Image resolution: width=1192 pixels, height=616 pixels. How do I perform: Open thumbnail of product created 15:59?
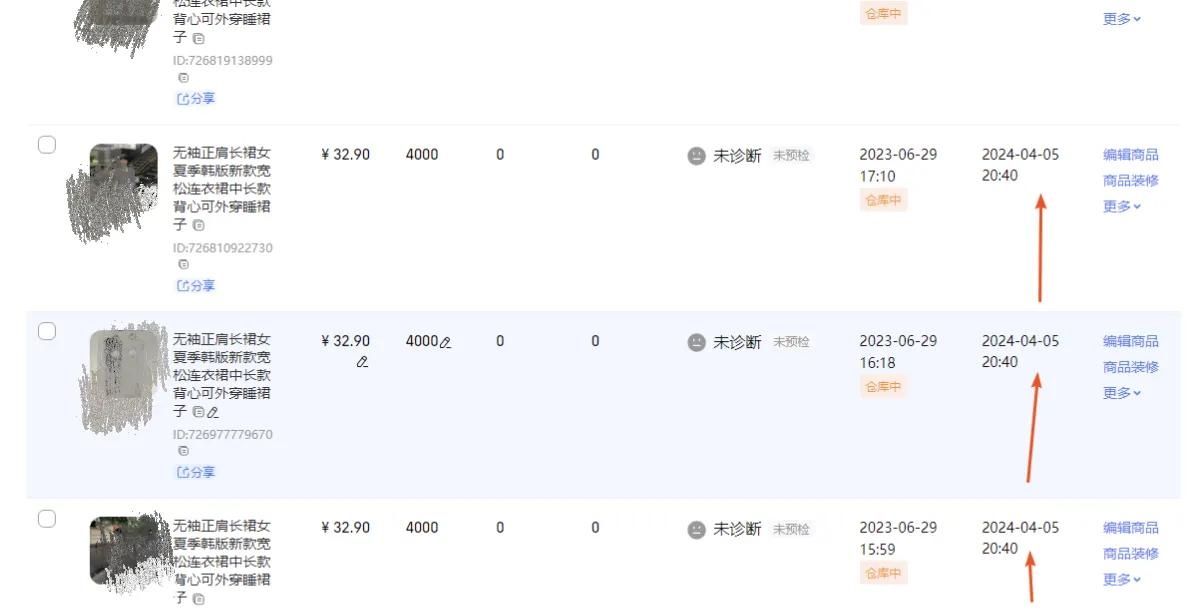click(124, 551)
